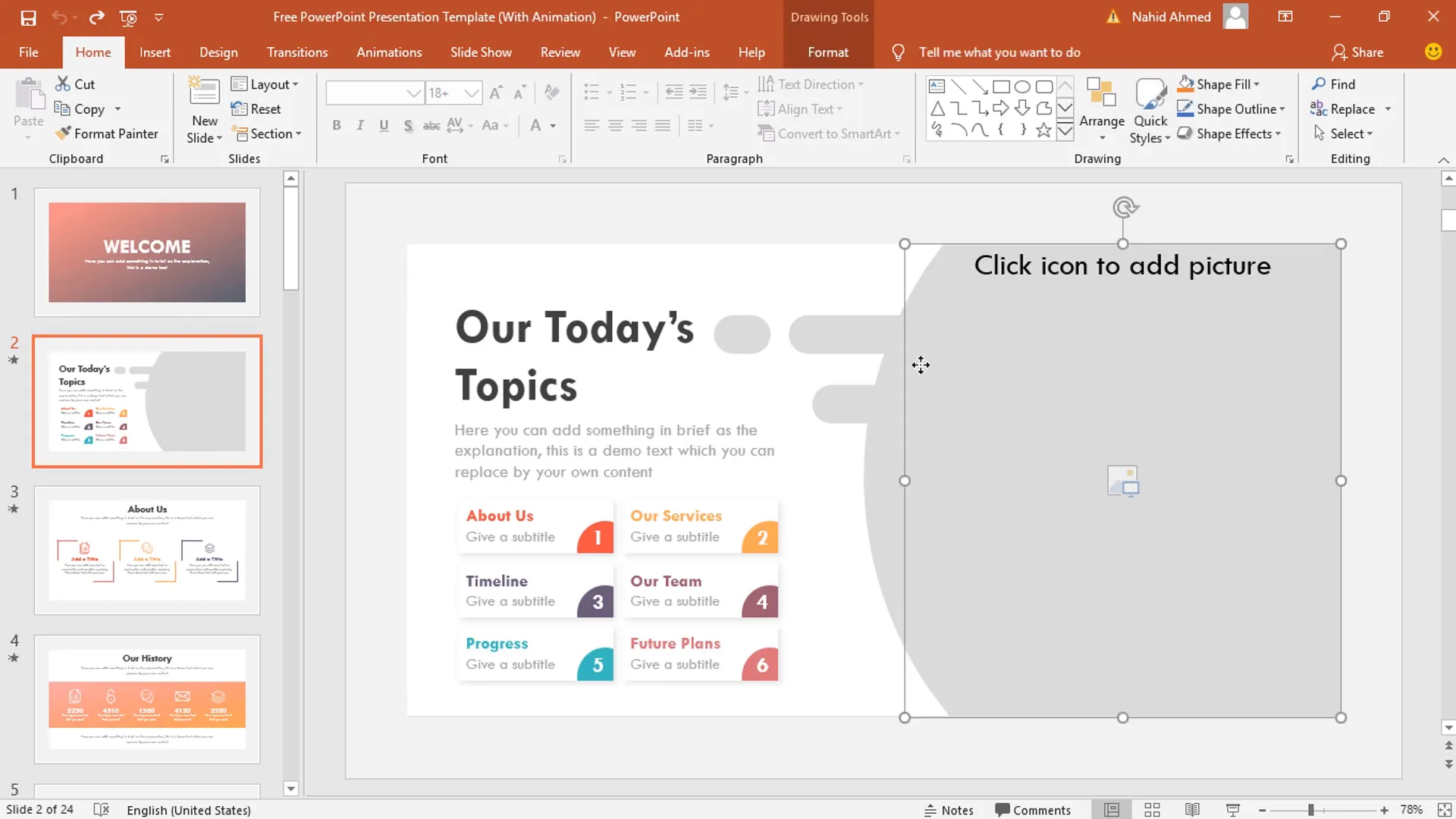Toggle Italic formatting
The image size is (1456, 819).
[x=360, y=125]
